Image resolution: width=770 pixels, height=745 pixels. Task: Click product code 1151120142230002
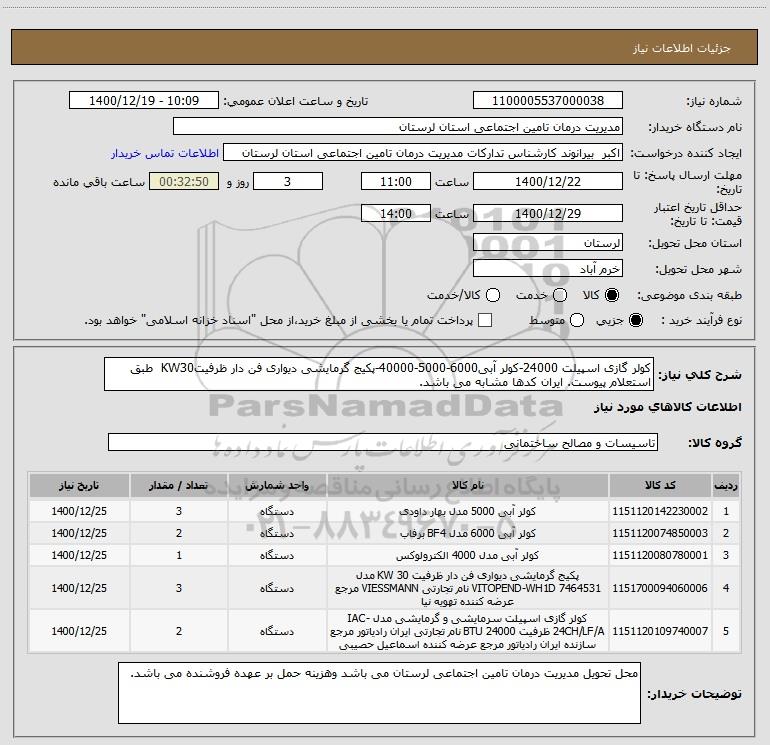660,511
